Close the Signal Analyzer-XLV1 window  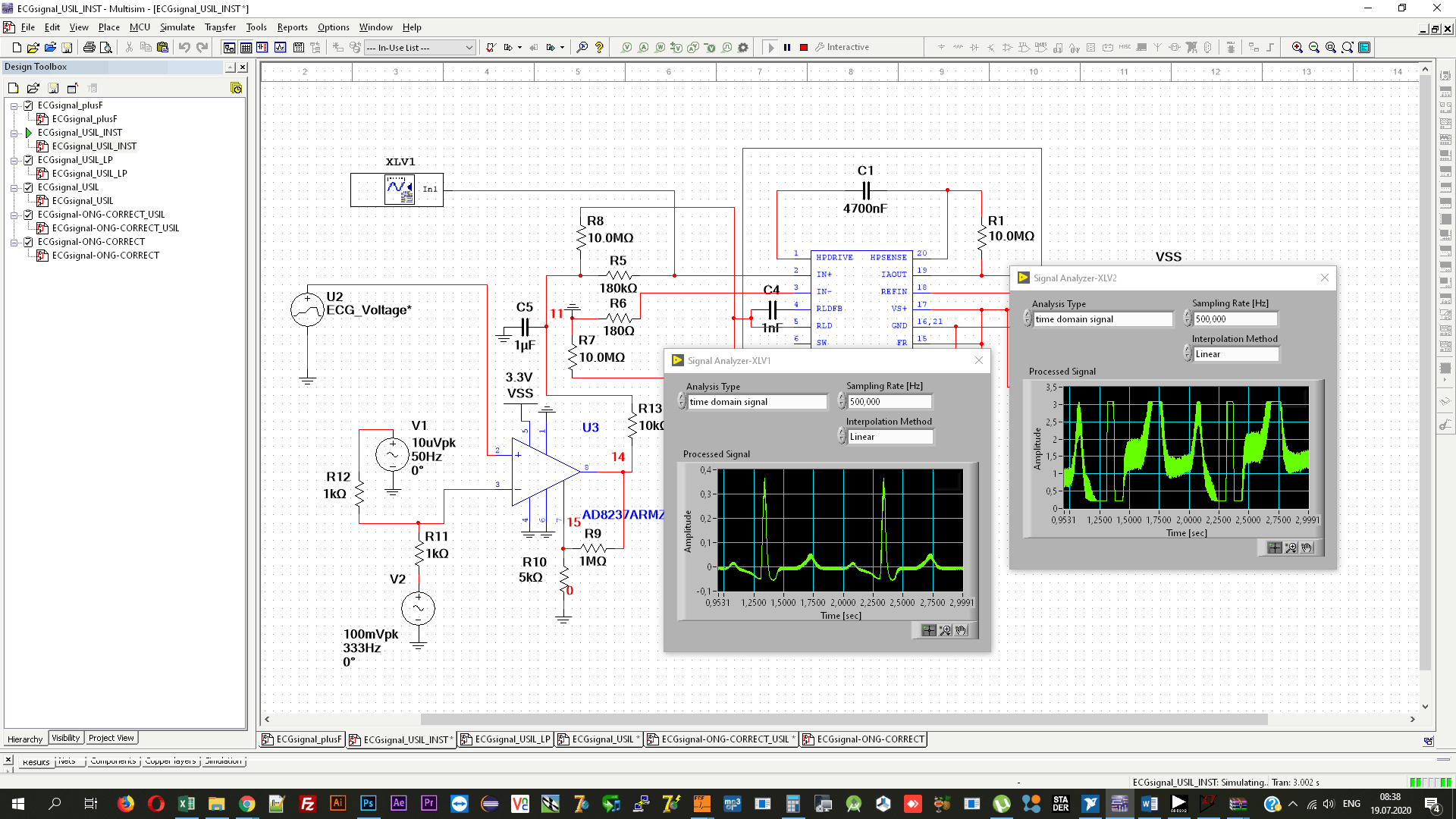(979, 360)
